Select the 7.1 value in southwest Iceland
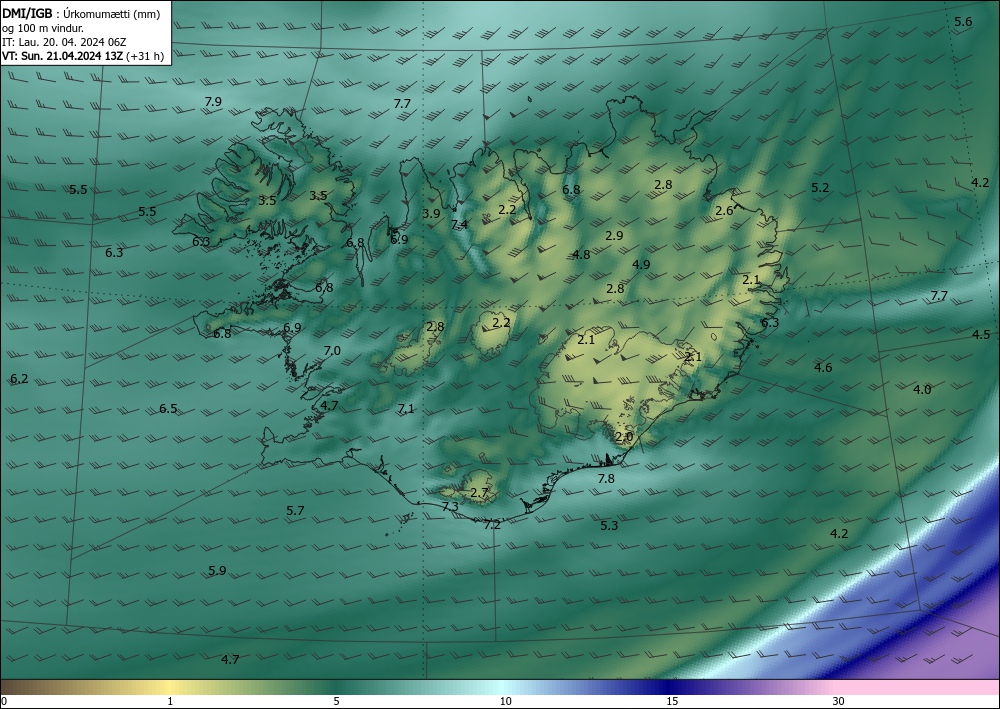1000x709 pixels. pyautogui.click(x=406, y=409)
